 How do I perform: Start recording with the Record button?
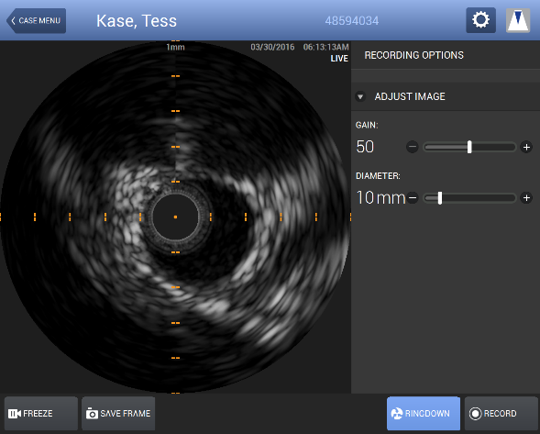(501, 413)
